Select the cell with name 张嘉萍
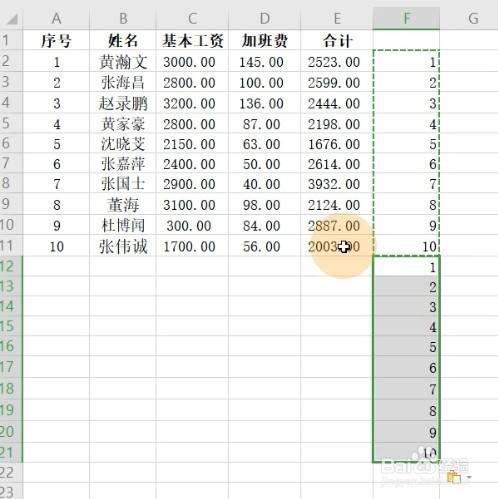498x499 pixels. pyautogui.click(x=123, y=164)
